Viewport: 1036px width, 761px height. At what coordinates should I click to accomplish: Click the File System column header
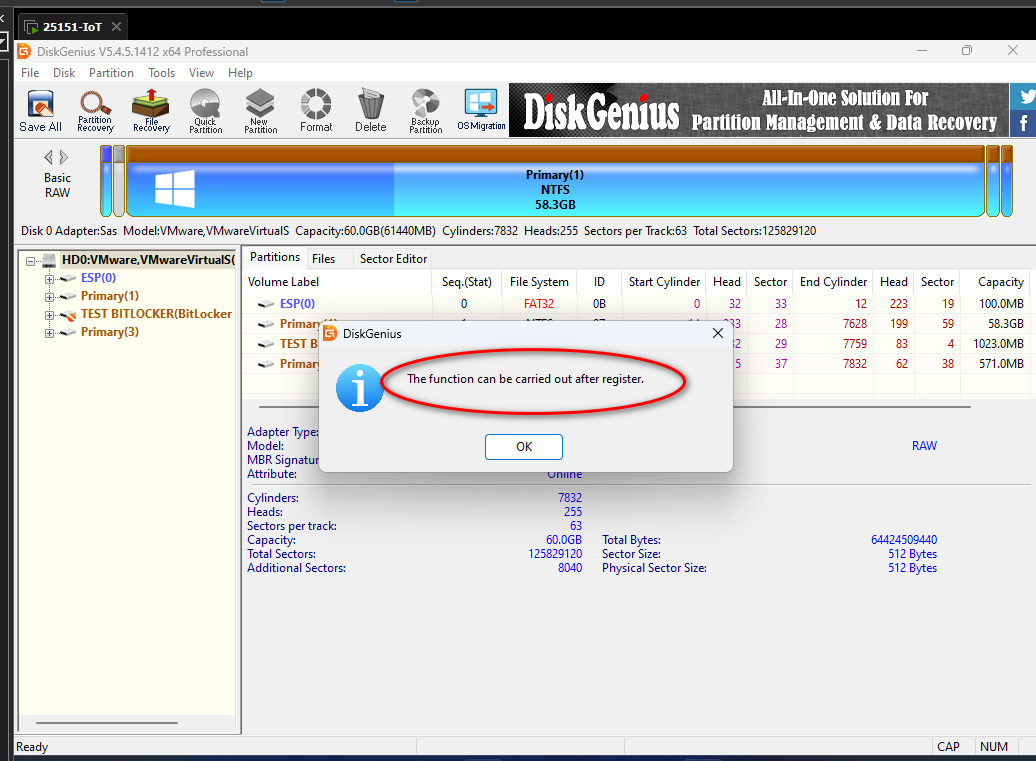539,282
